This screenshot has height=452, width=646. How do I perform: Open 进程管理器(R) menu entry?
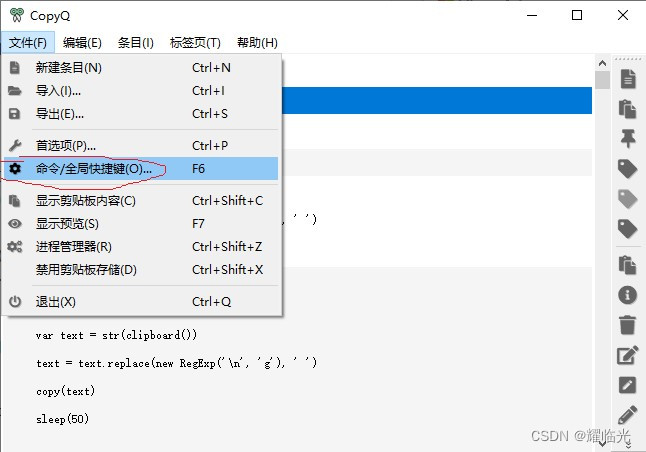pyautogui.click(x=142, y=247)
